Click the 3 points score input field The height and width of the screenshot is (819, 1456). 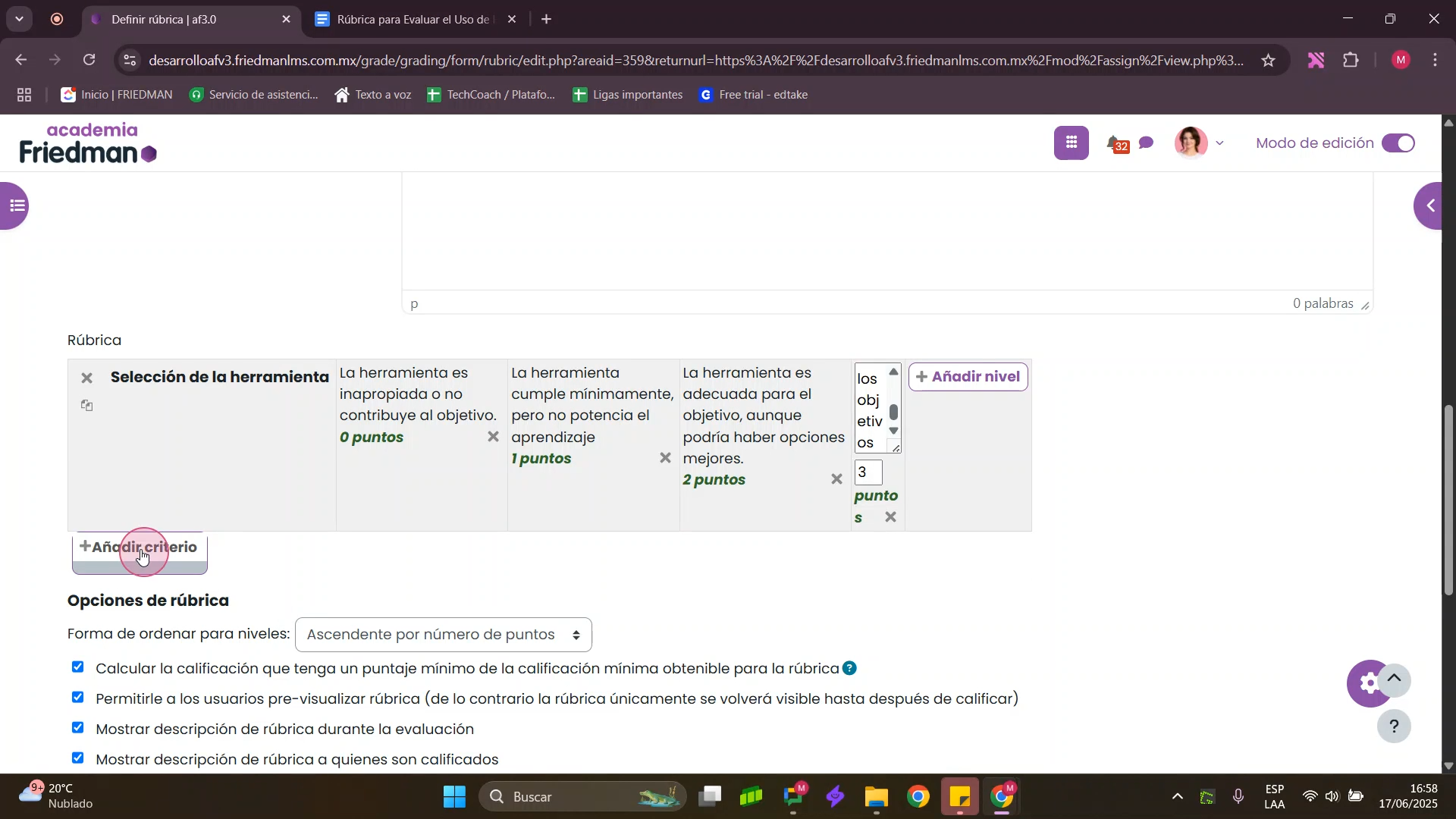point(868,472)
